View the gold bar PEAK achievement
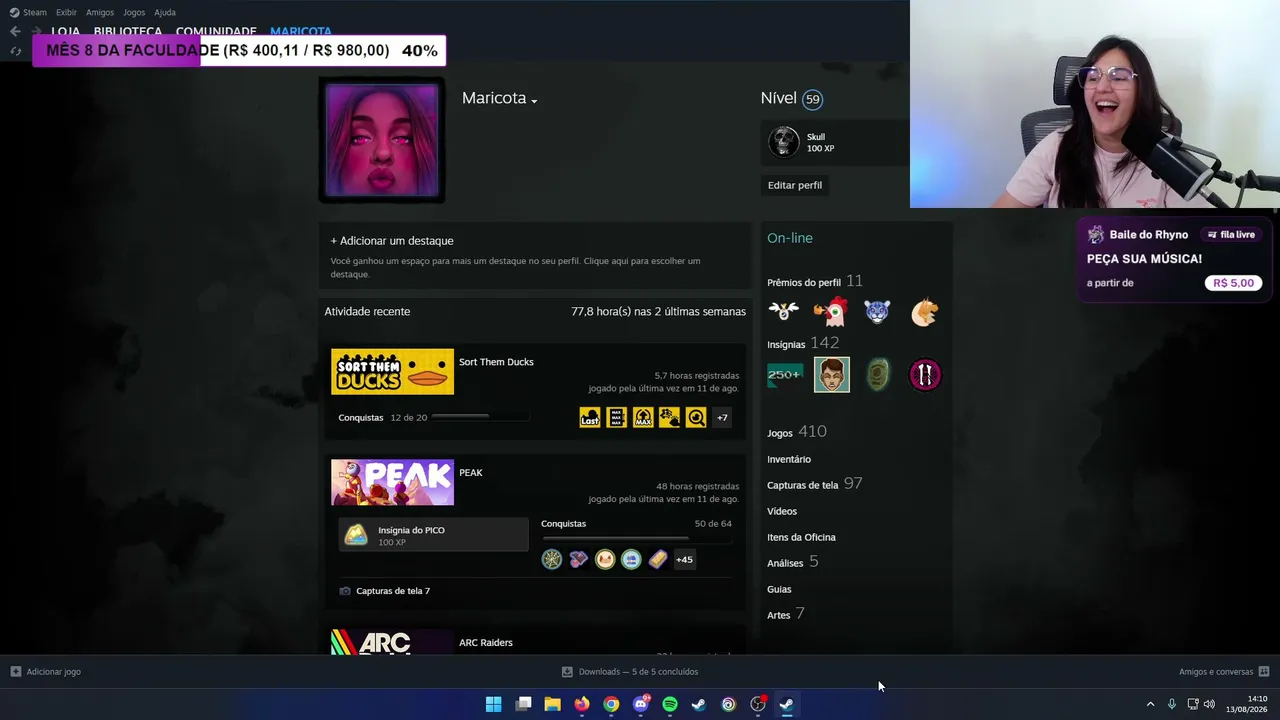 (657, 559)
